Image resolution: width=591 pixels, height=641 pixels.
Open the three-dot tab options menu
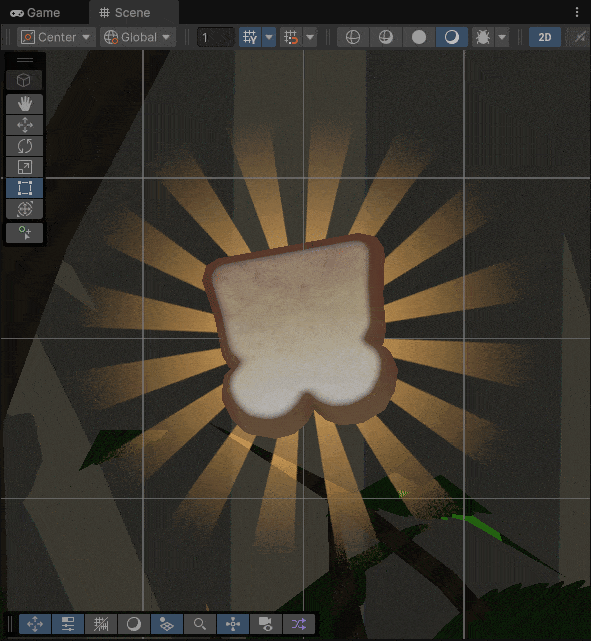tap(577, 12)
